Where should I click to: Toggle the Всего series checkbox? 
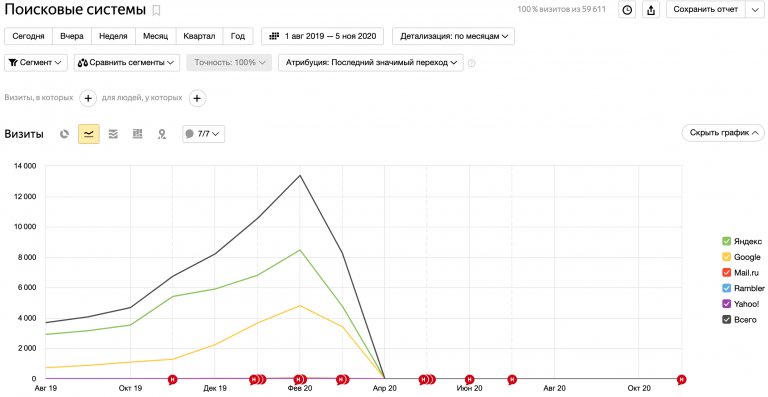tap(727, 320)
